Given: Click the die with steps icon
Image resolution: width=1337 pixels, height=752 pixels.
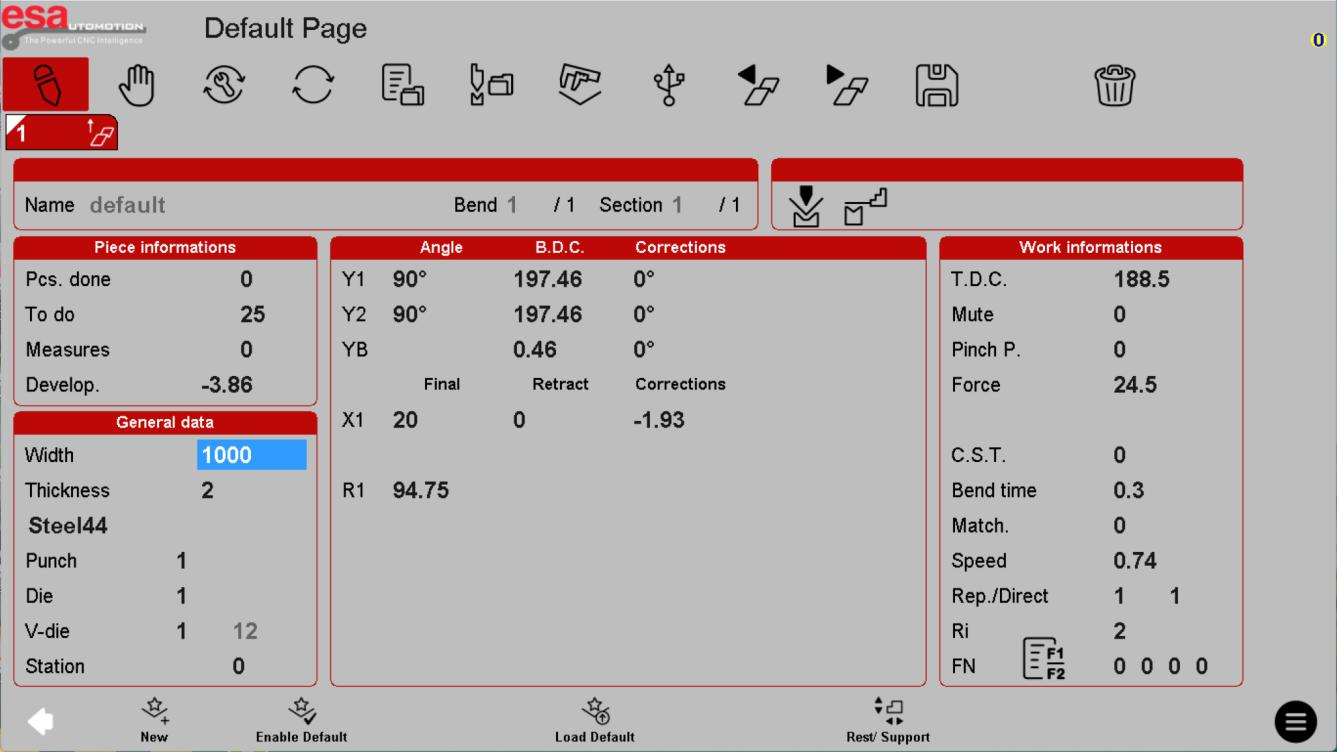Looking at the screenshot, I should (x=865, y=207).
